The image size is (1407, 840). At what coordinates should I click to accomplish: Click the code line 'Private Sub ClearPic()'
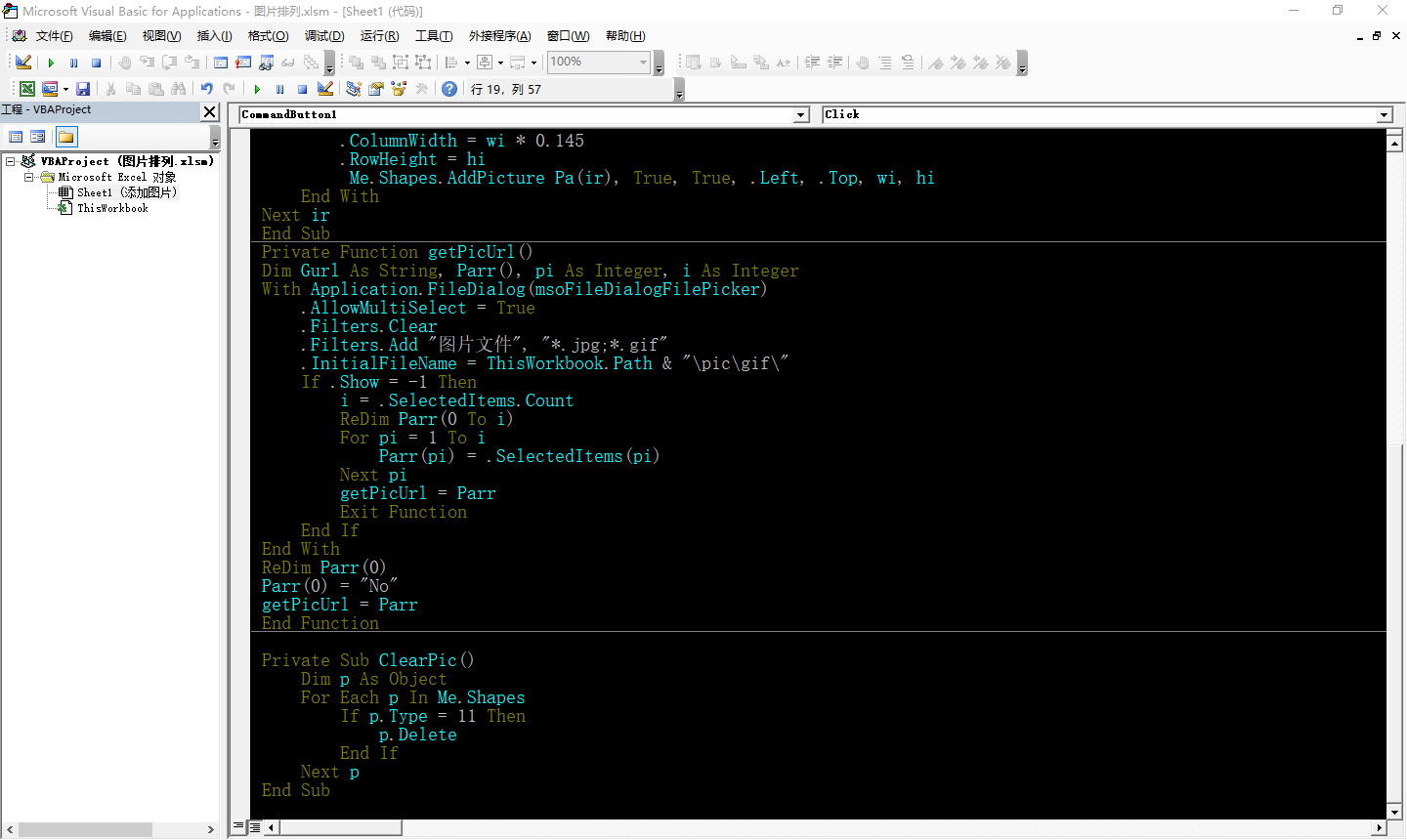click(367, 660)
